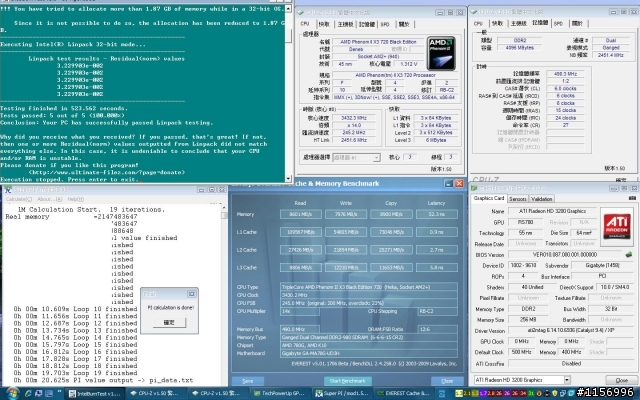Image resolution: width=640 pixels, height=400 pixels.
Task: Click NB frequency 2451.4 MHz field
Action: coord(611,55)
